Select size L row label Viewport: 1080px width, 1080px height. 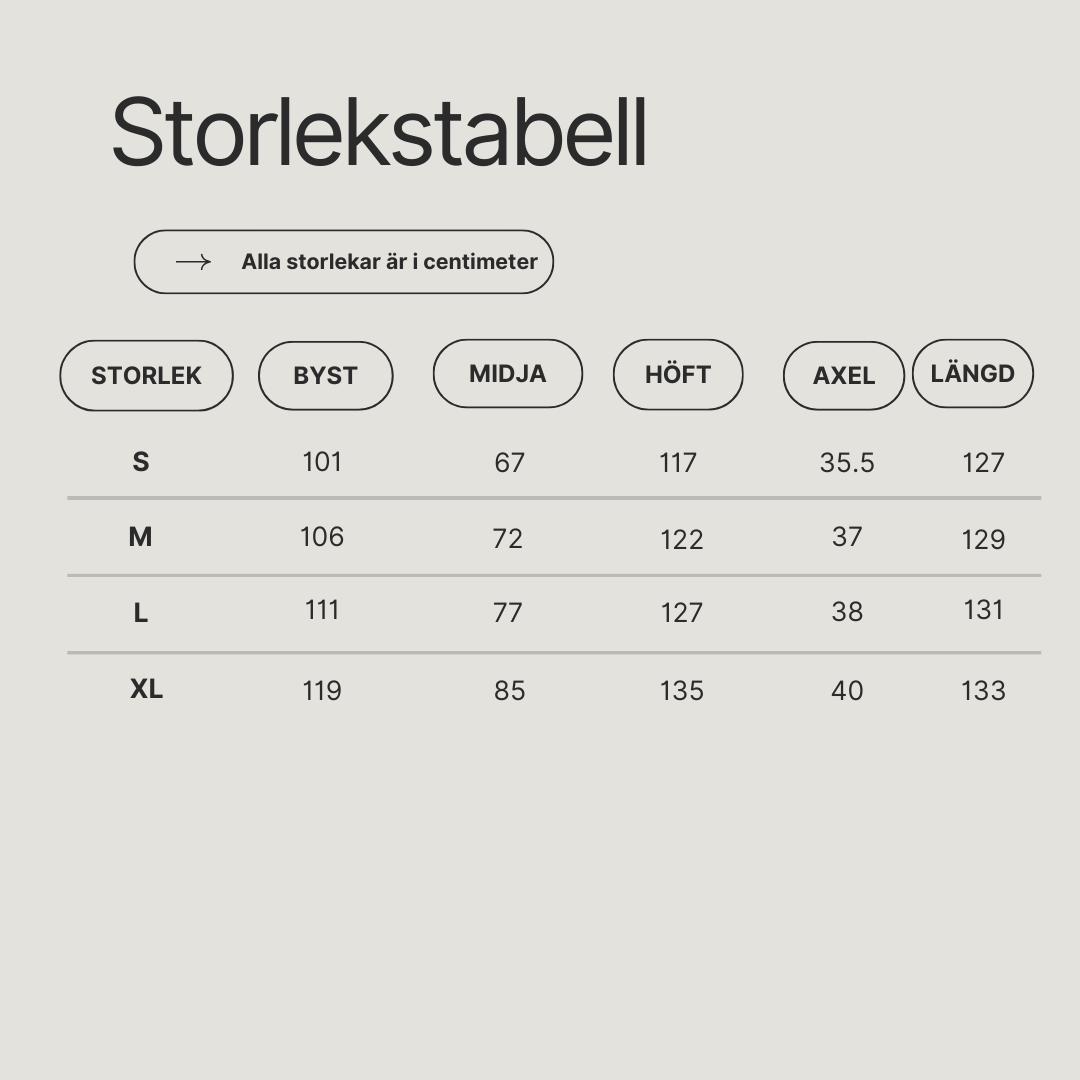pos(141,612)
